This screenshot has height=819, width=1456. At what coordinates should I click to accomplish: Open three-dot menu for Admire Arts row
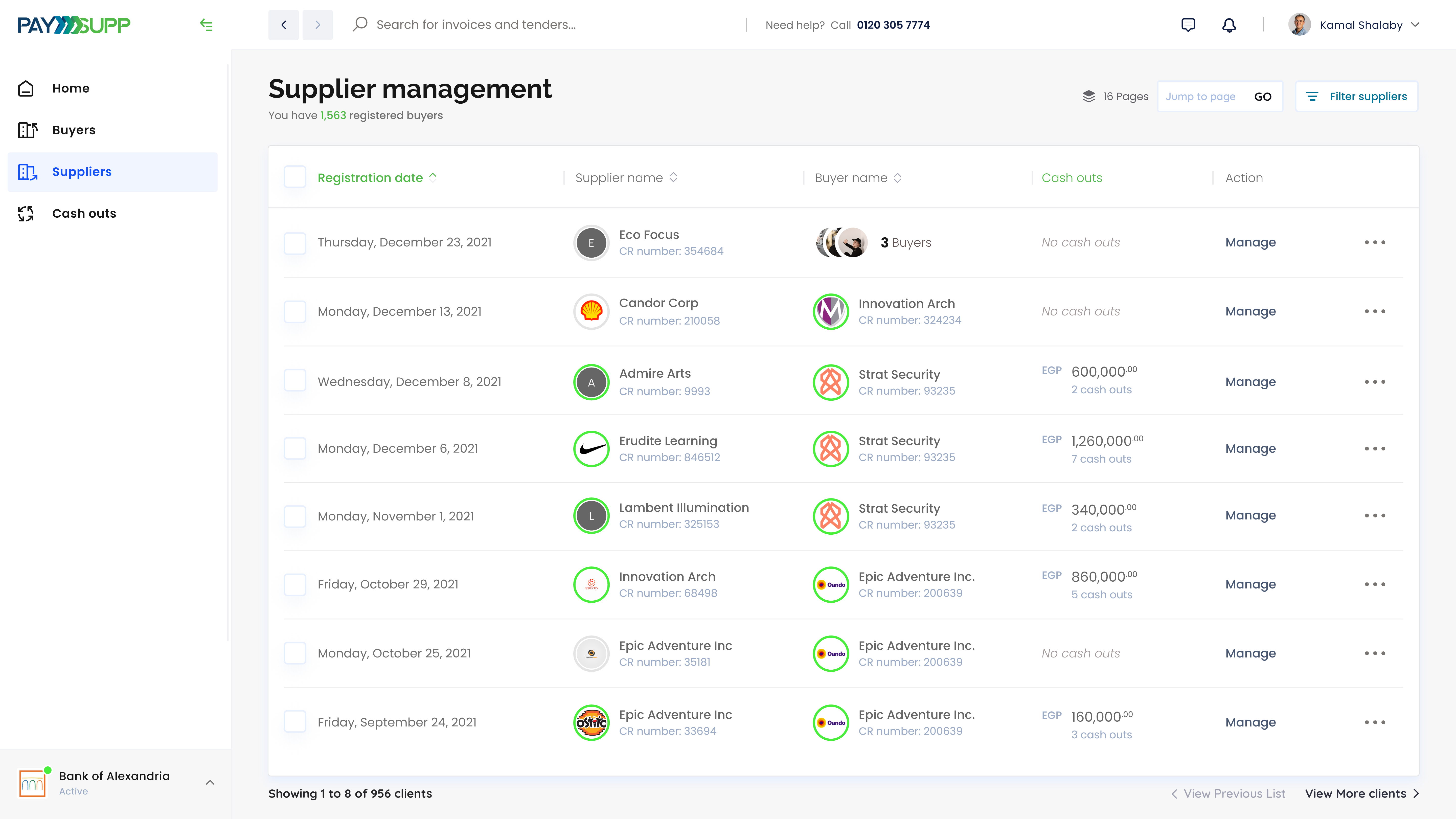point(1375,382)
